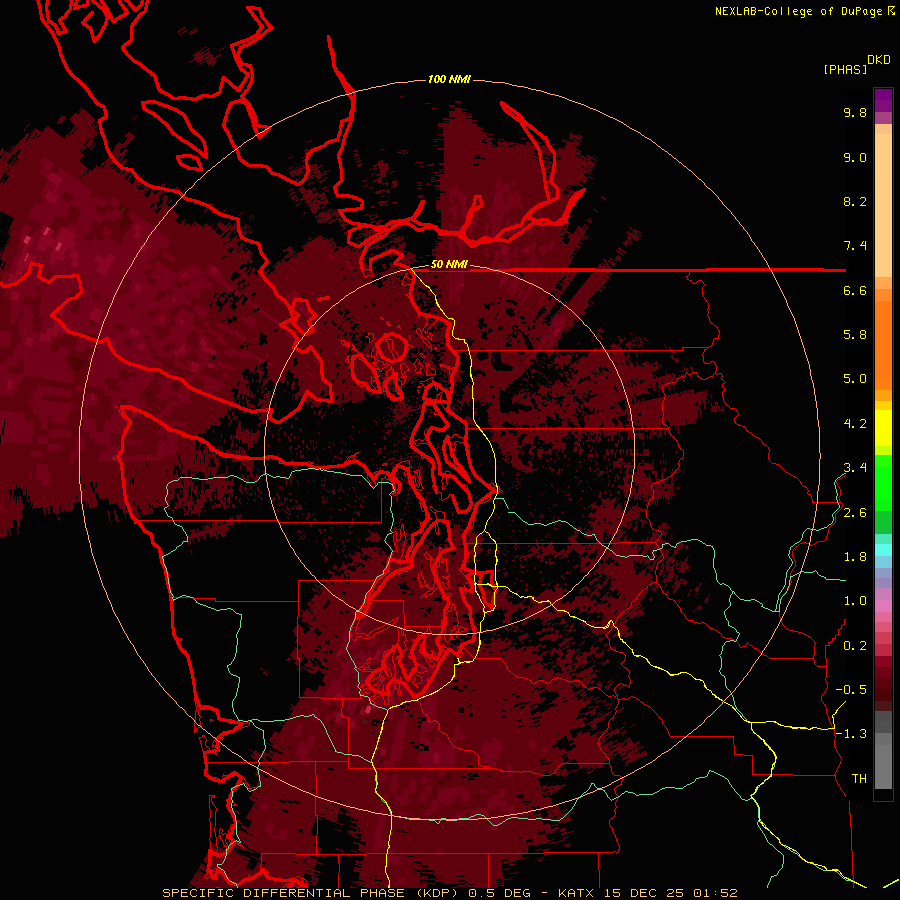Select the yellow segment of the color bar

click(x=883, y=428)
